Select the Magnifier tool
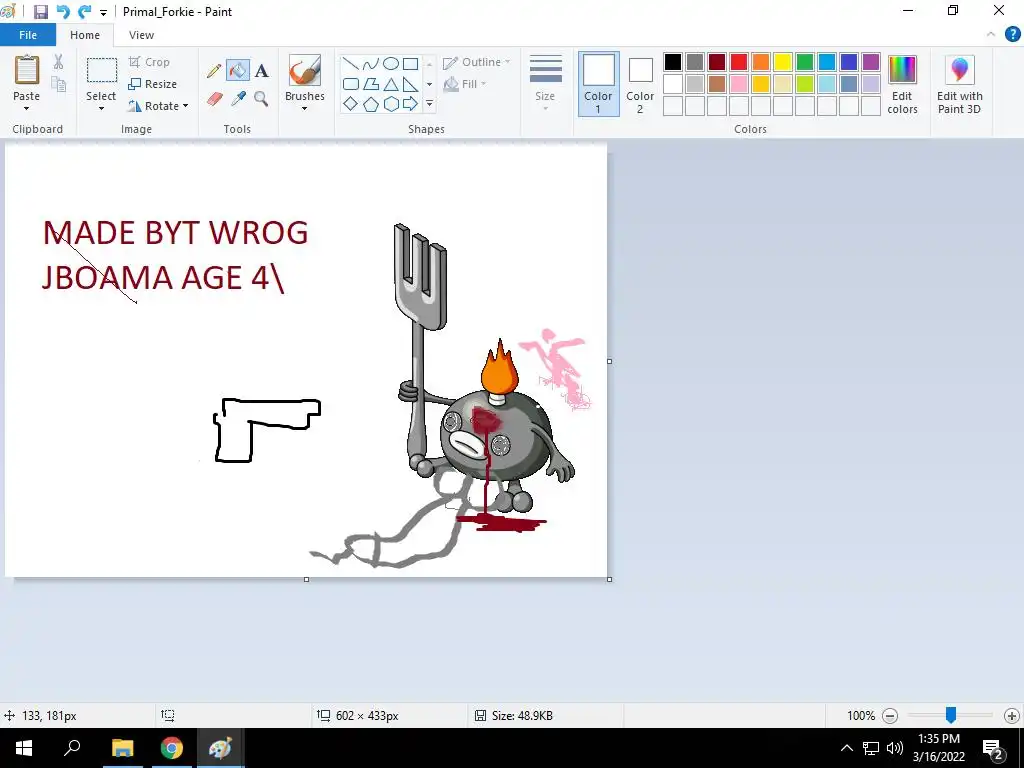 261,99
